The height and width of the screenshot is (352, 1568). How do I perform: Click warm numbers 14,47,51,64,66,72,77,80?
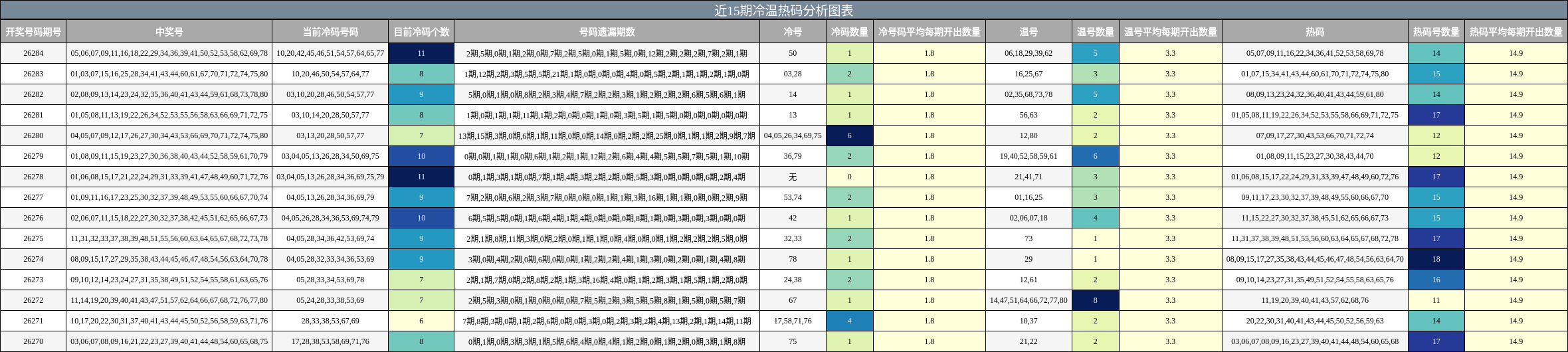(1029, 300)
